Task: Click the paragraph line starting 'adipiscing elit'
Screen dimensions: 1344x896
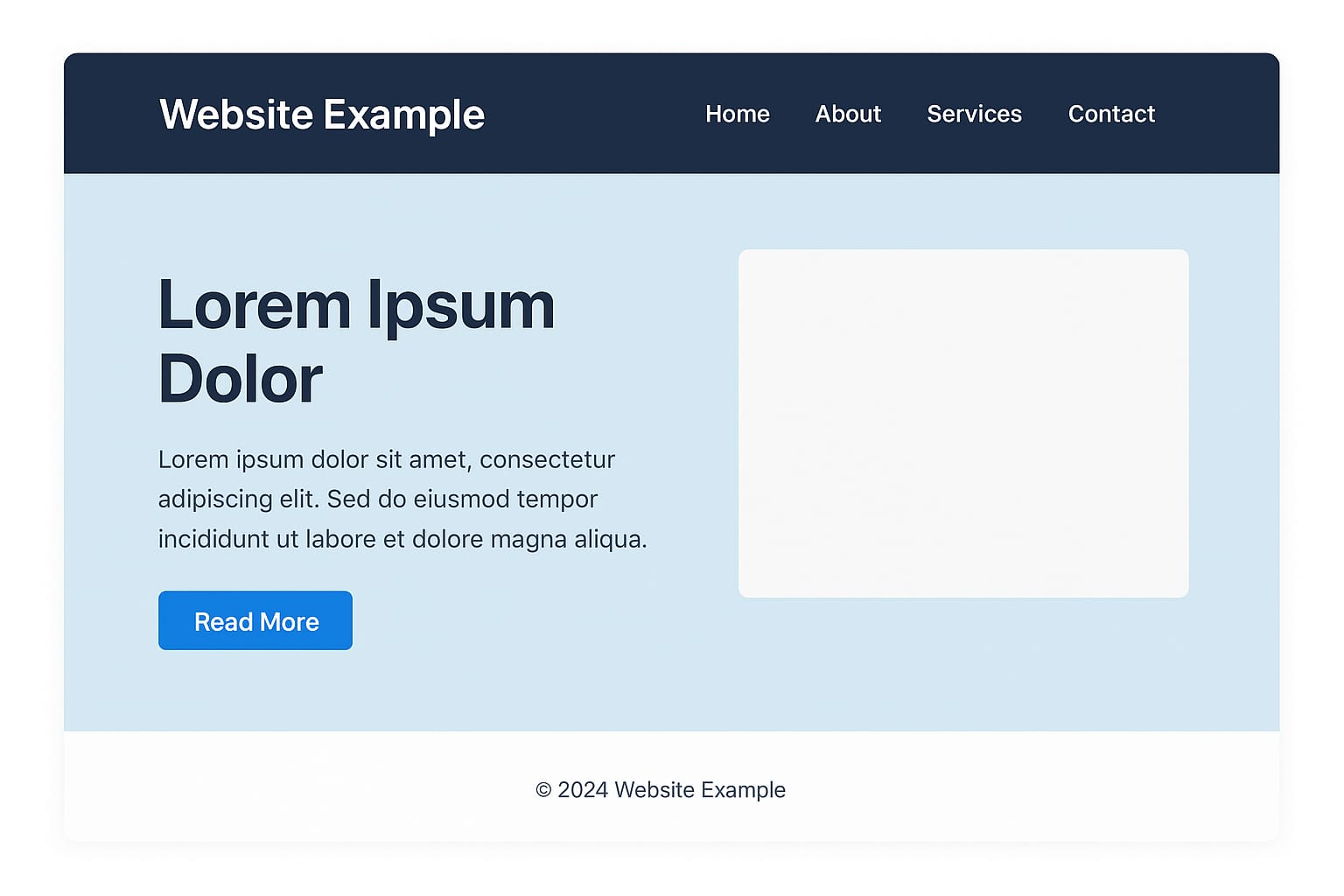Action: click(x=377, y=499)
